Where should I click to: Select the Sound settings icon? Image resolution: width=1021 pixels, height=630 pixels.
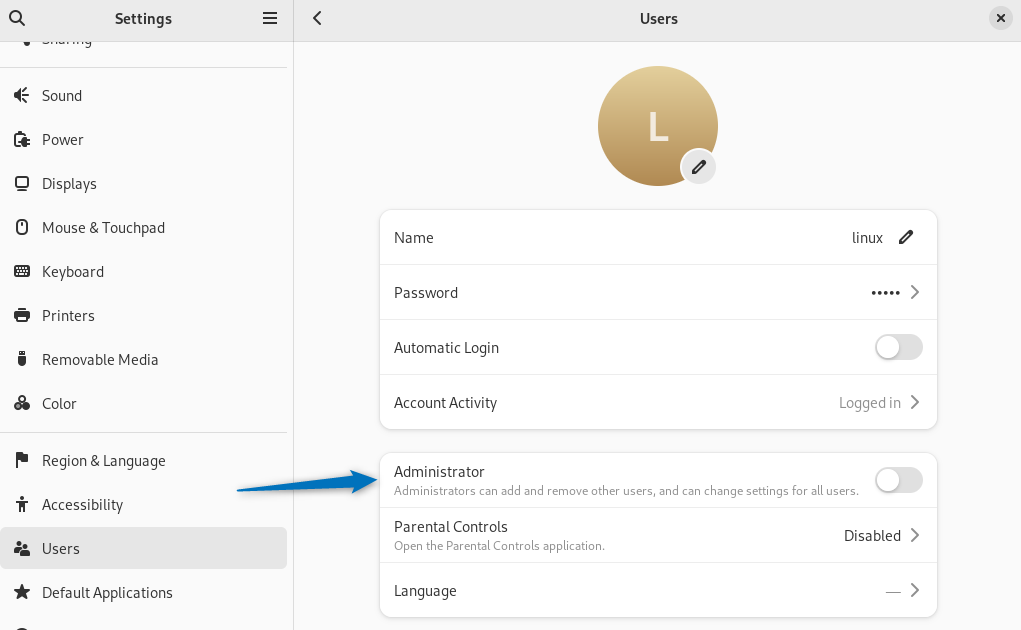click(21, 95)
